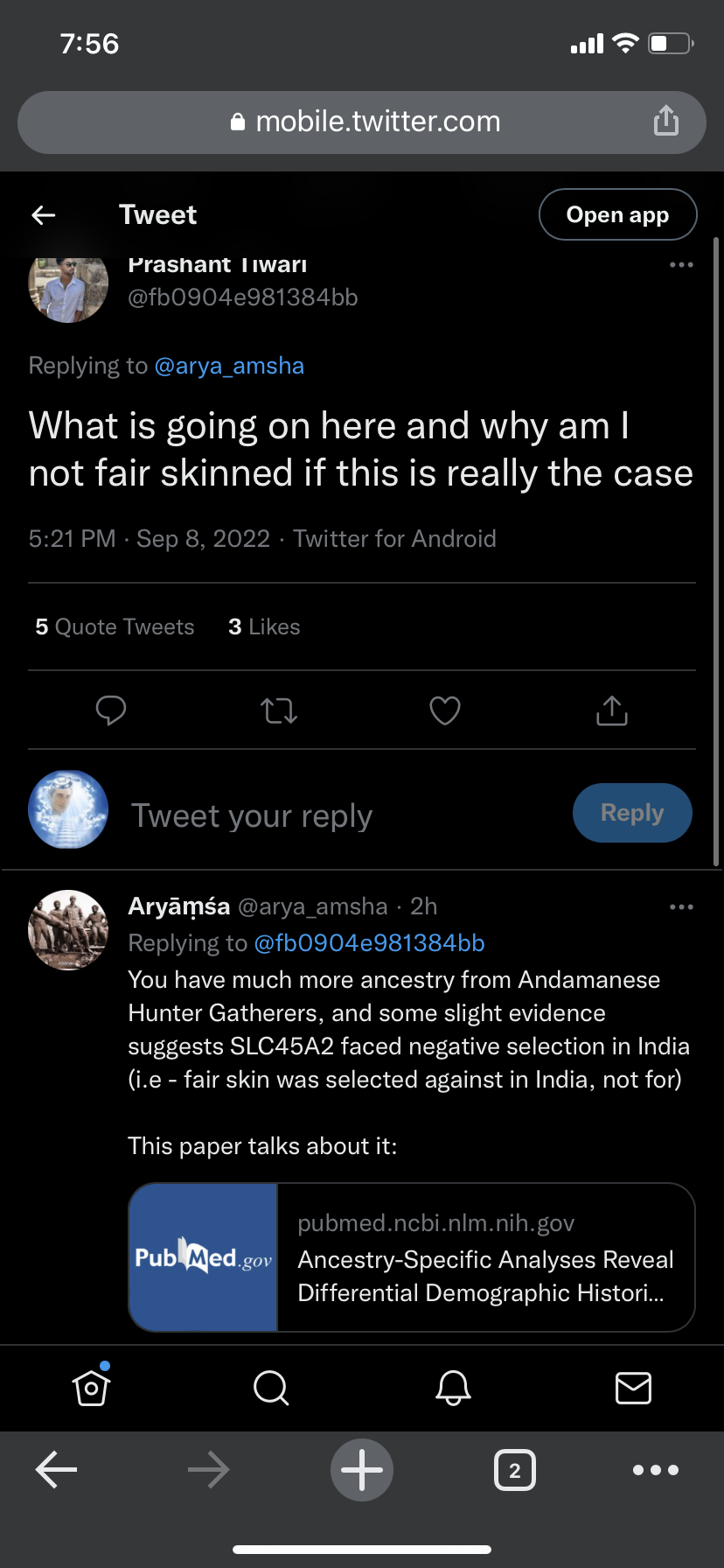The image size is (724, 1568).
Task: Open more options on Aryāṃśa's reply
Action: 681,906
